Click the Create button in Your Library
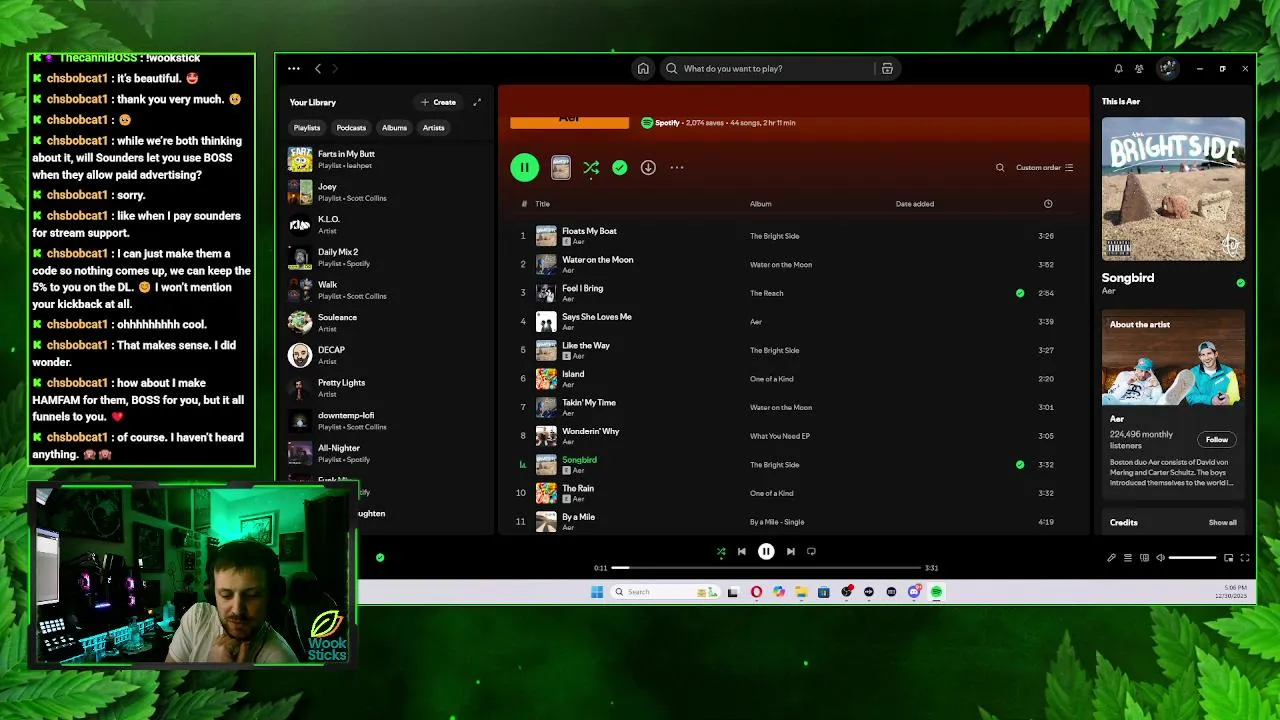This screenshot has width=1280, height=720. point(438,102)
